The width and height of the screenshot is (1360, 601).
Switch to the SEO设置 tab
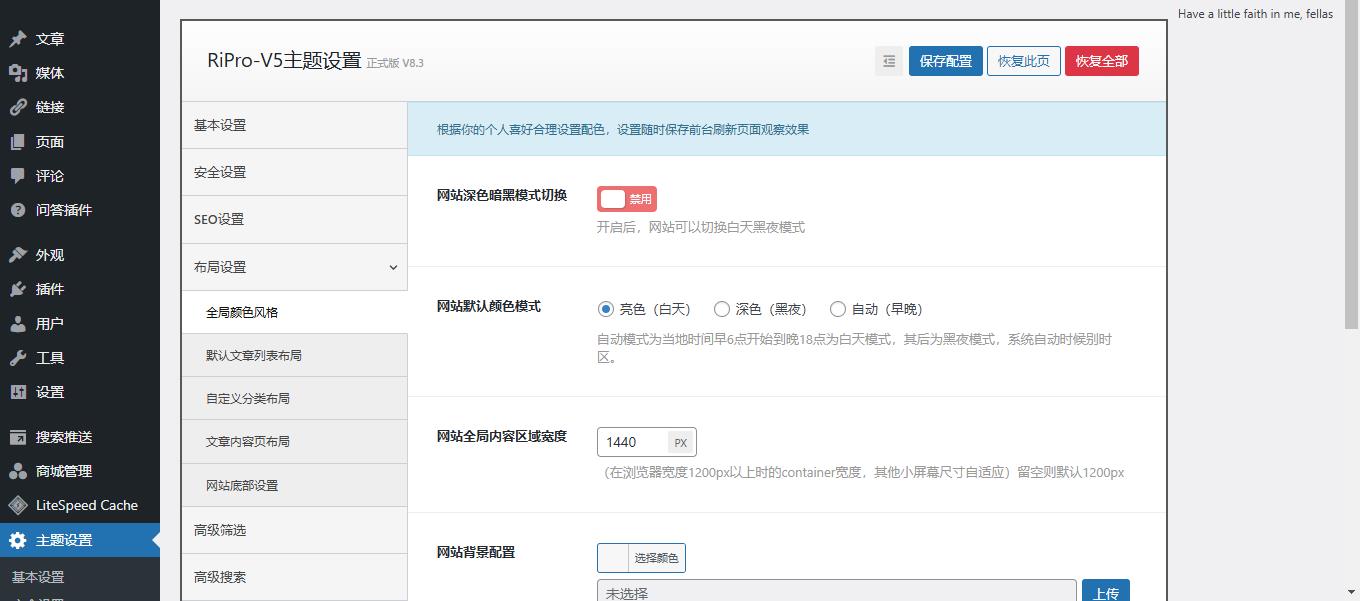tap(219, 219)
